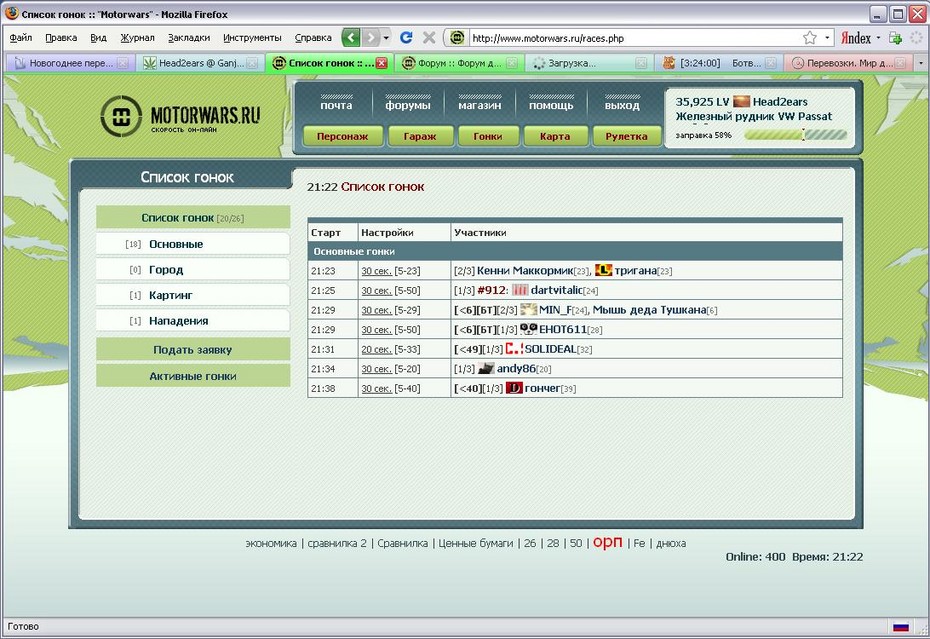Open the tab list dropdown arrow

coord(921,63)
